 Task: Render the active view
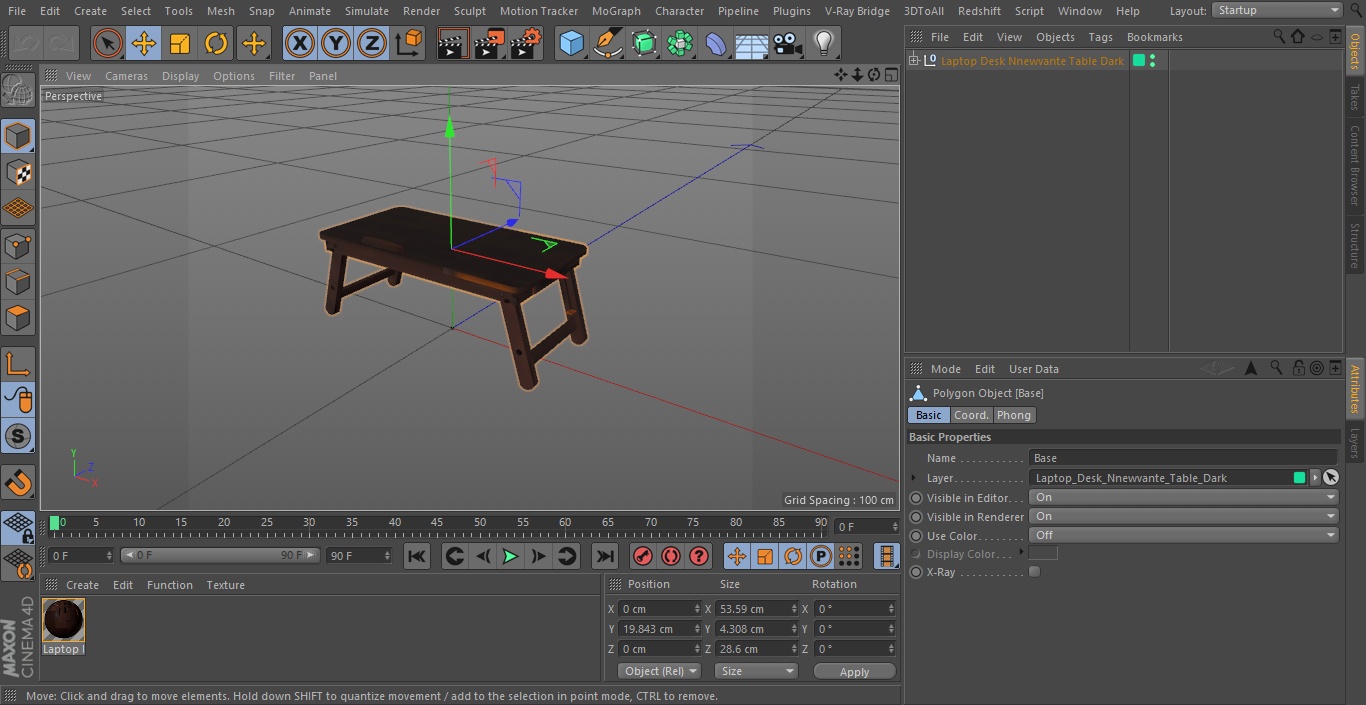pyautogui.click(x=453, y=43)
